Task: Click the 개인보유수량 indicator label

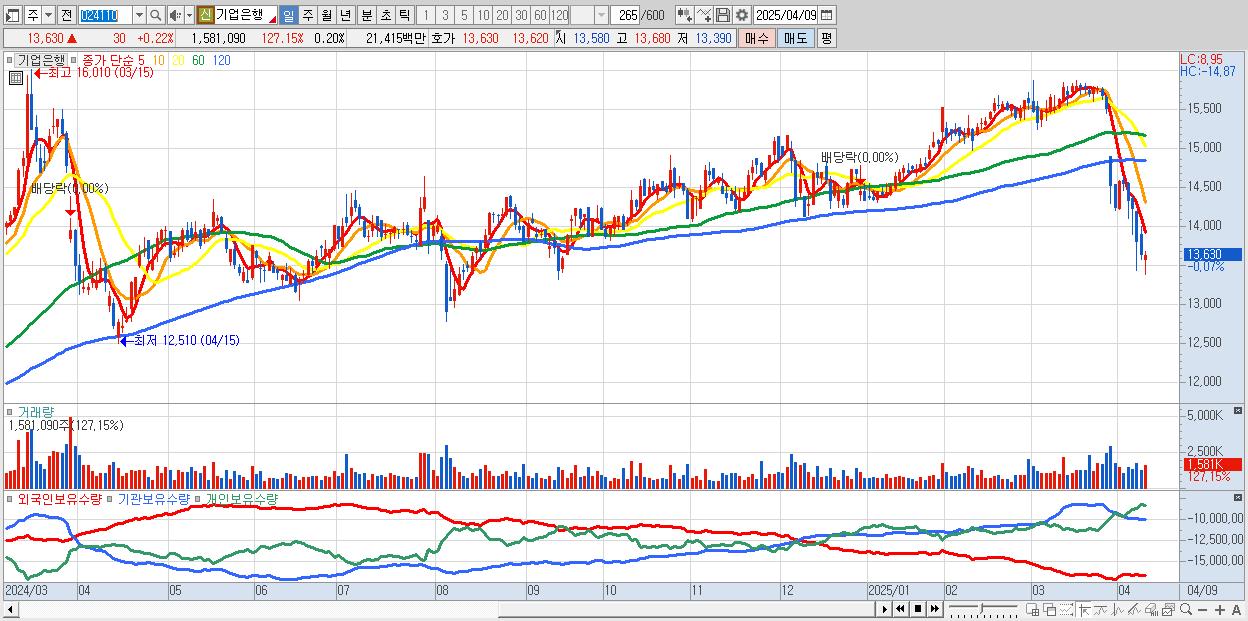Action: 241,498
